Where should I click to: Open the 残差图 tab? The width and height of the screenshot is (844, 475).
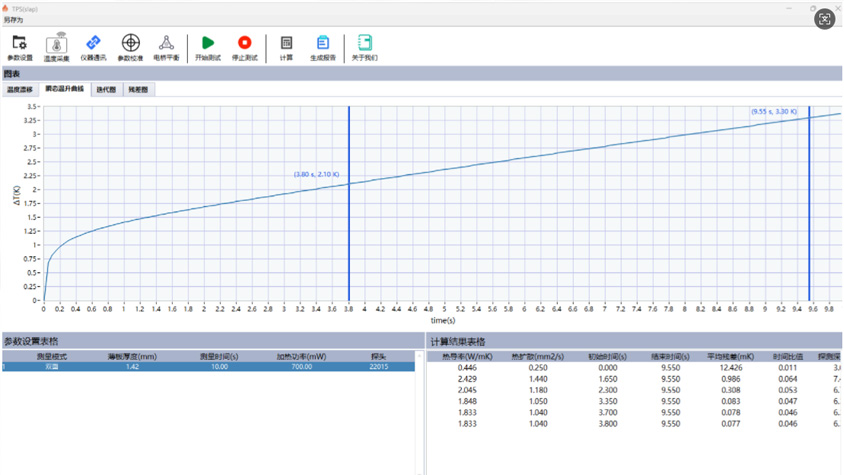(138, 89)
